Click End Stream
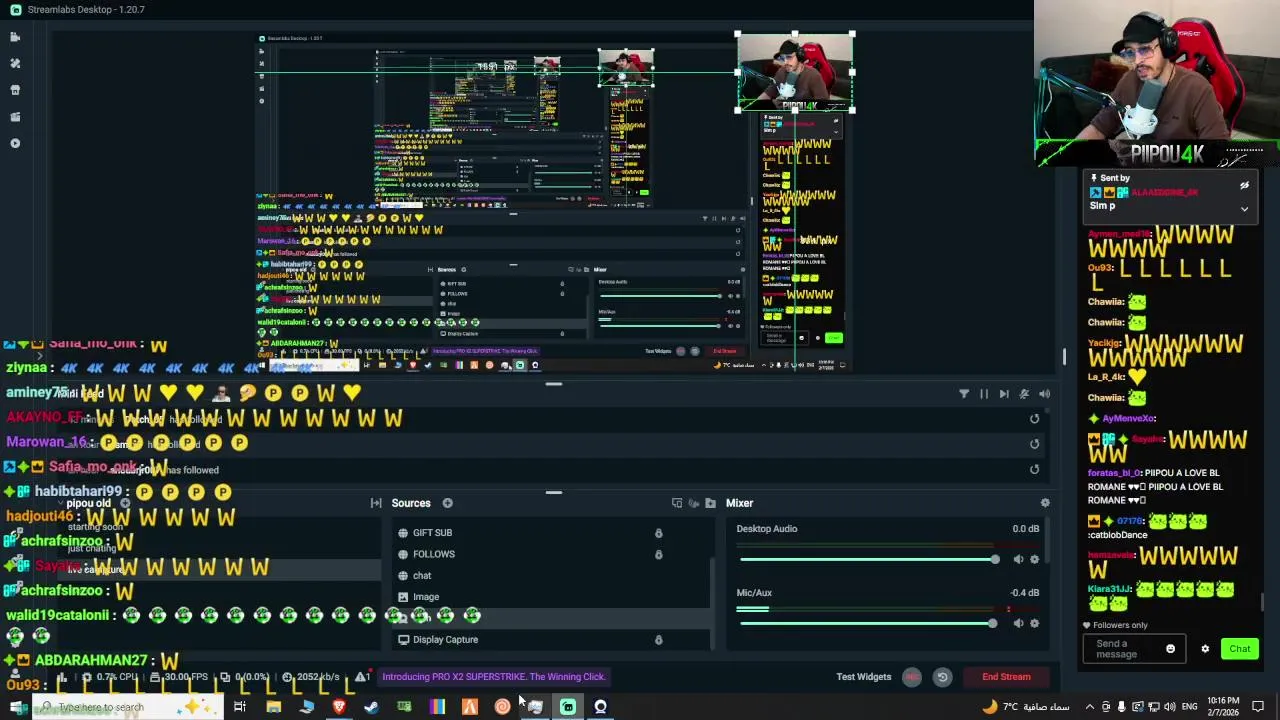1280x720 pixels. (x=1006, y=677)
